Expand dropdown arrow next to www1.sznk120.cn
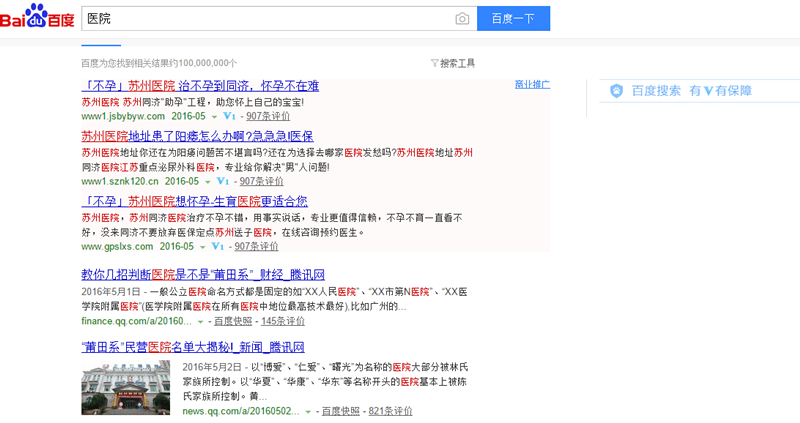800x423 pixels. (x=208, y=182)
